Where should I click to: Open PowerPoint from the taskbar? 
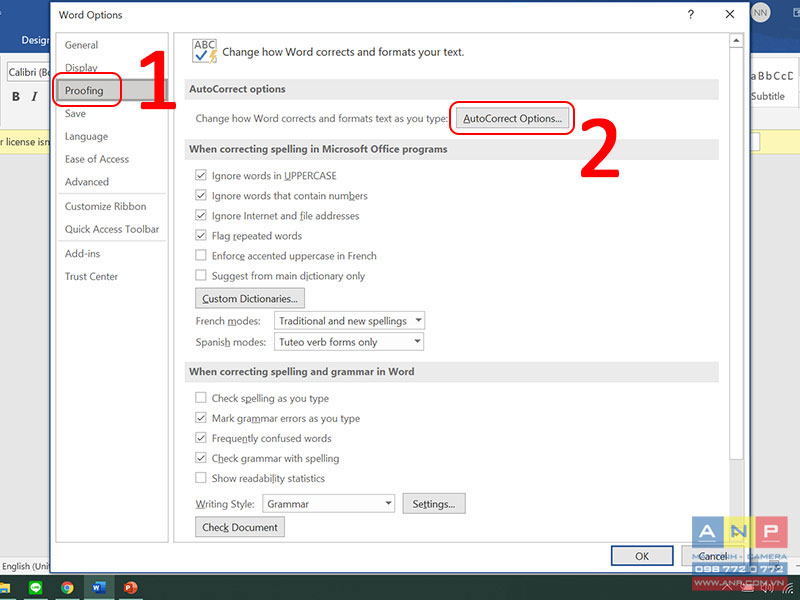click(x=131, y=588)
